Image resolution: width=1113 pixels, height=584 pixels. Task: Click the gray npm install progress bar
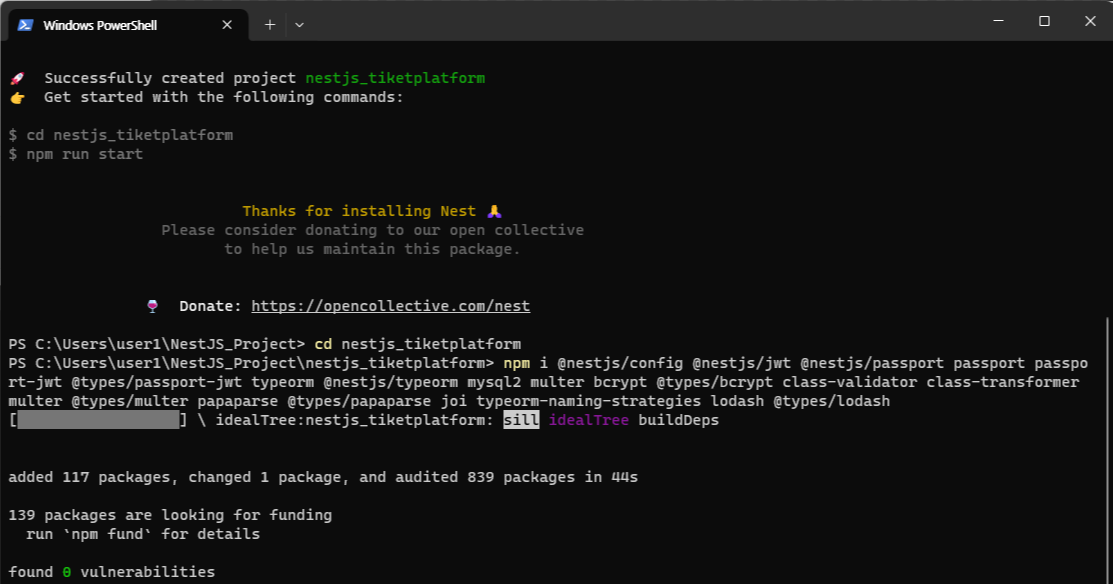[99, 420]
